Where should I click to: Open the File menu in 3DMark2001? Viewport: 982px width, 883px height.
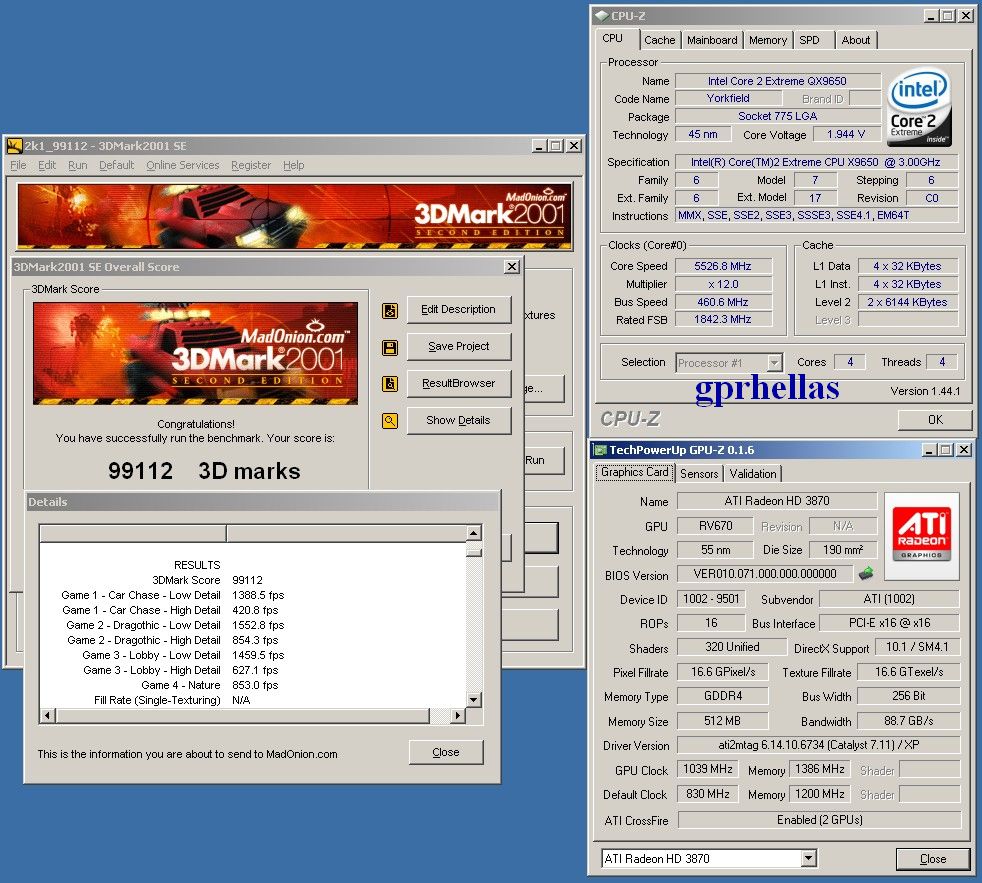tap(18, 165)
